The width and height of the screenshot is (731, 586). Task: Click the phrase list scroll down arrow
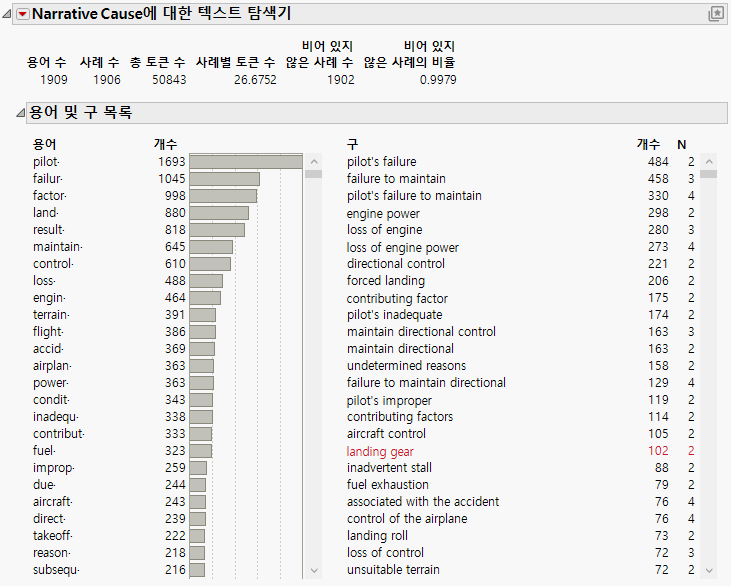pos(709,570)
